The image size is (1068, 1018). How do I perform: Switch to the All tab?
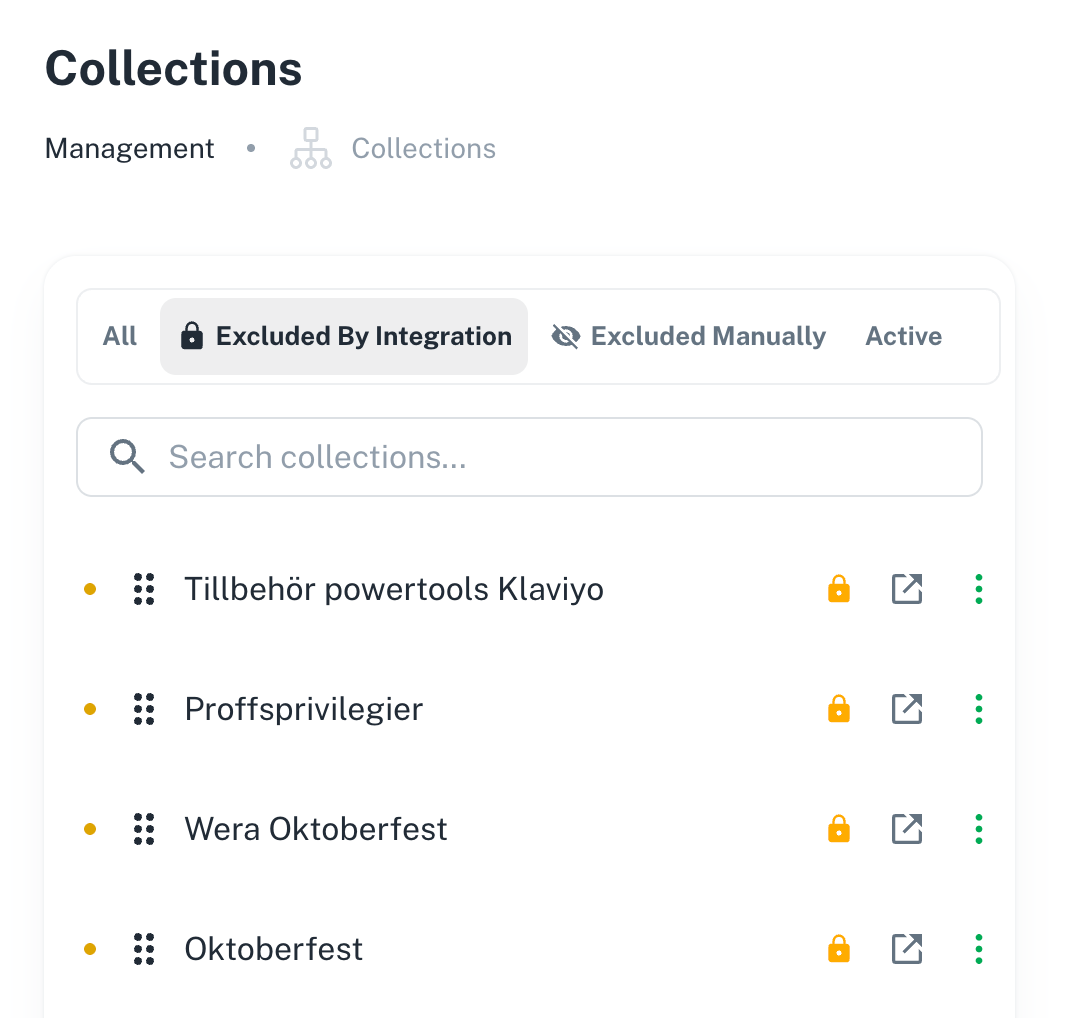120,336
